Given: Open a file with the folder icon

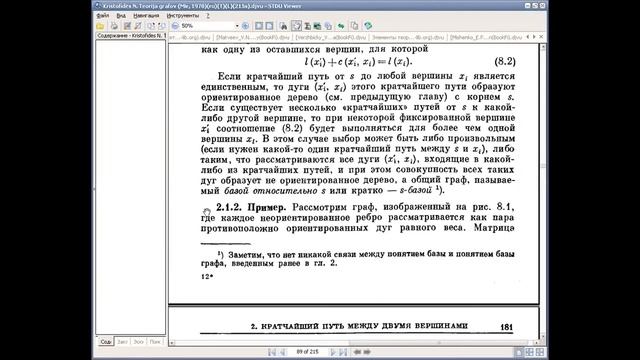Looking at the screenshot, I should tap(100, 26).
